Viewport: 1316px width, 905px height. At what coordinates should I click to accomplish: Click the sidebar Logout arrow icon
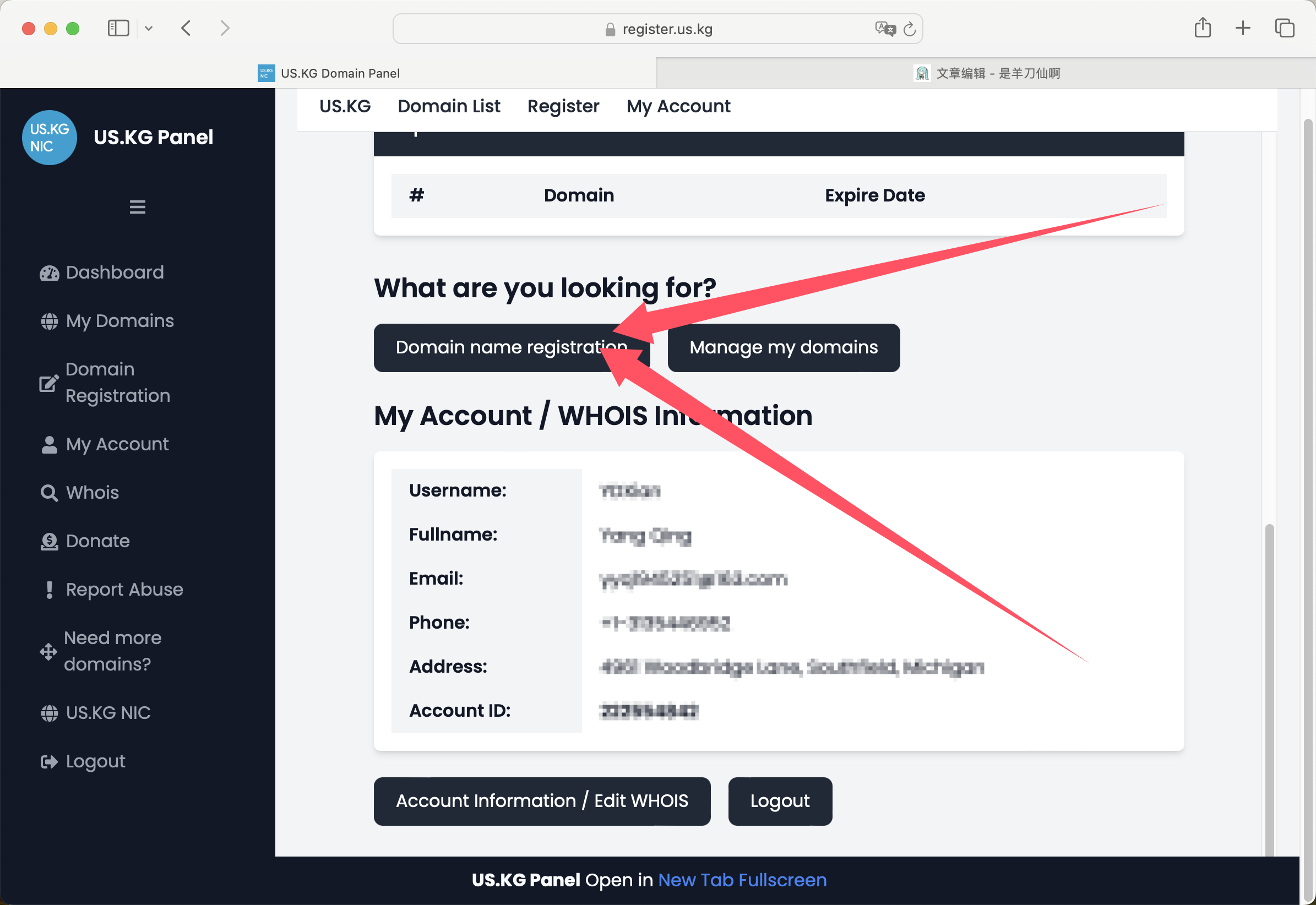50,761
